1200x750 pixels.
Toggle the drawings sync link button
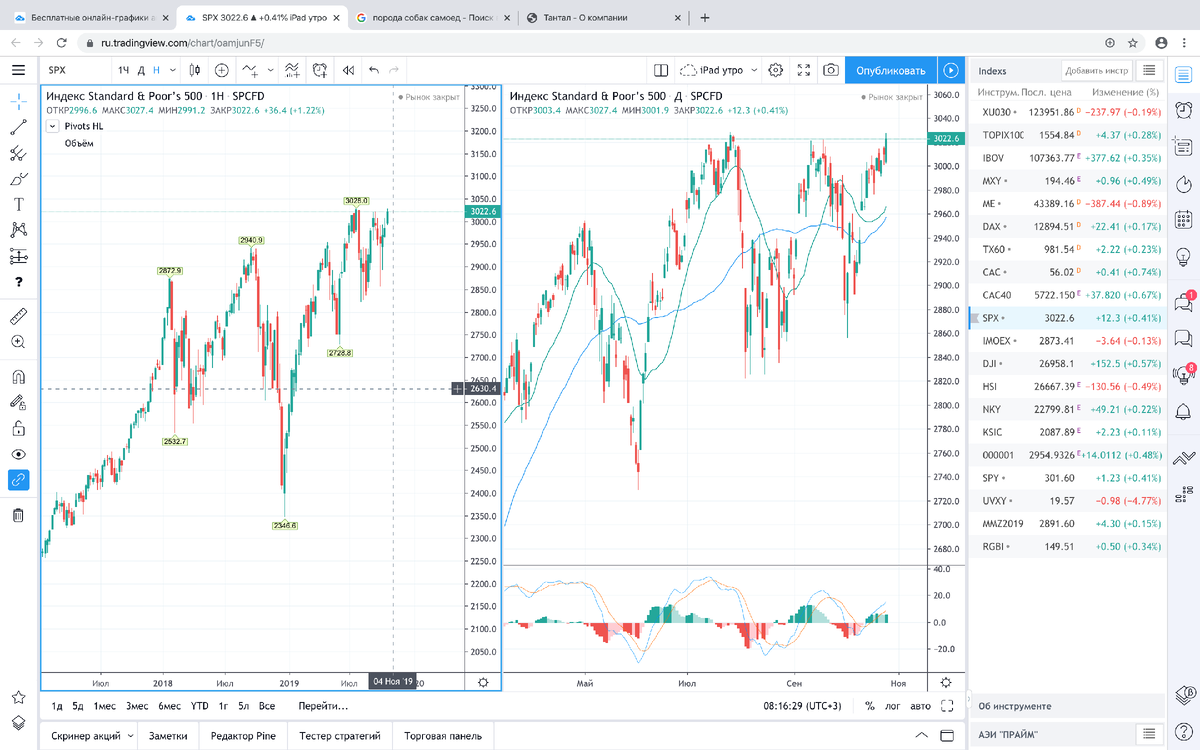pos(18,480)
